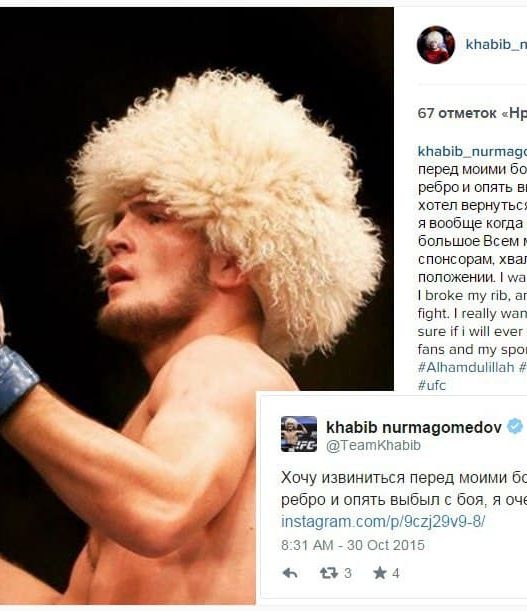
Task: Open the #Alhamdulillah hashtag
Action: tap(466, 367)
